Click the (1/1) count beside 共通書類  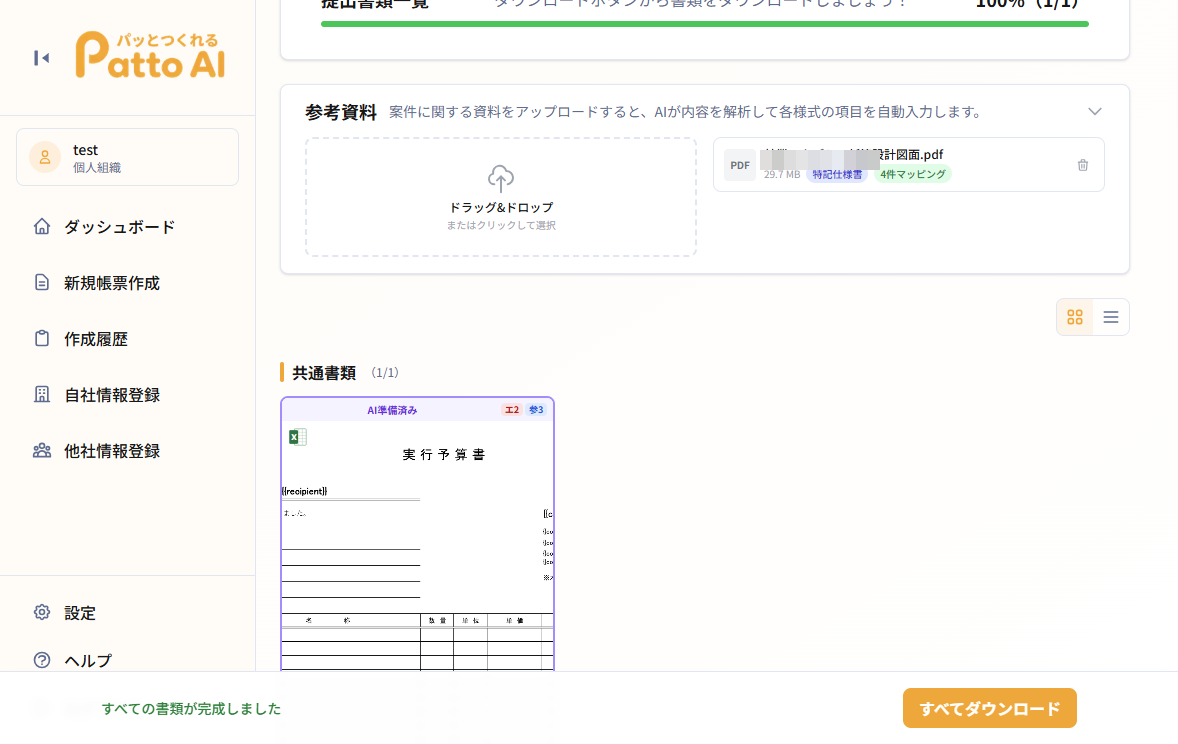385,373
